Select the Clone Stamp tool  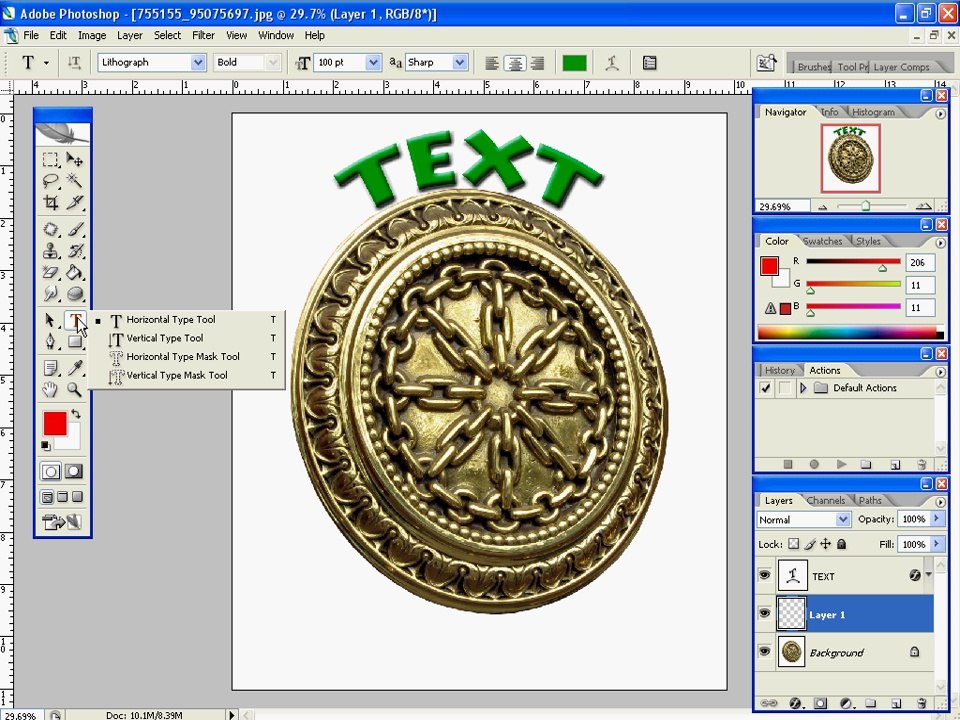tap(51, 250)
